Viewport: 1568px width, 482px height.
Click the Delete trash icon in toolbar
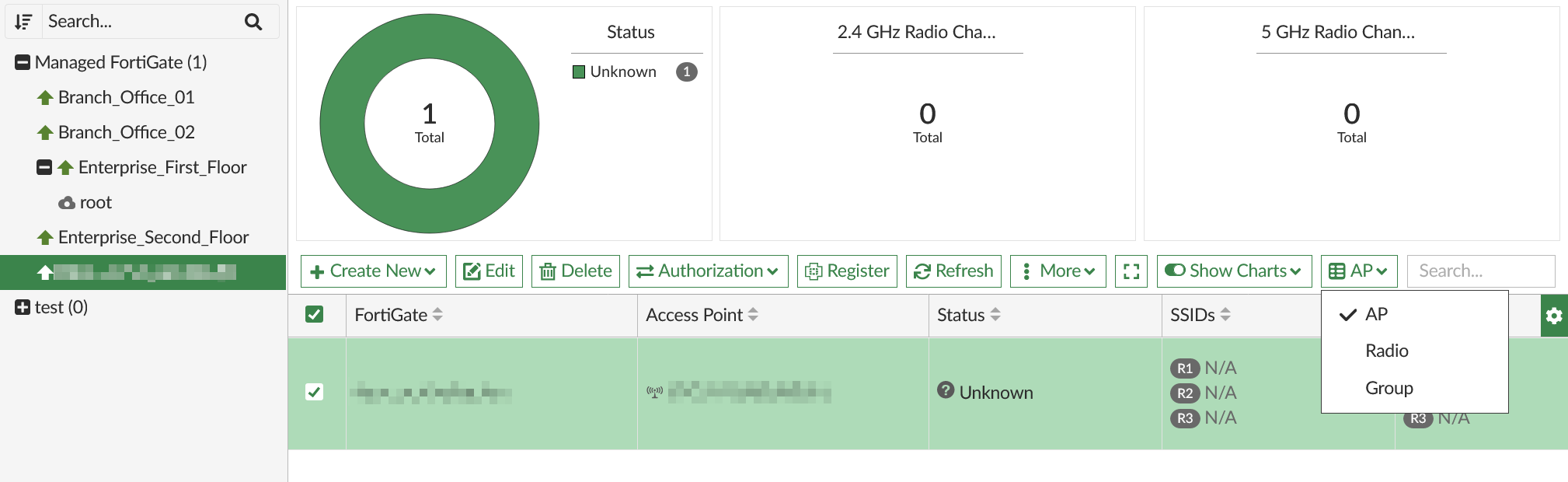click(549, 271)
